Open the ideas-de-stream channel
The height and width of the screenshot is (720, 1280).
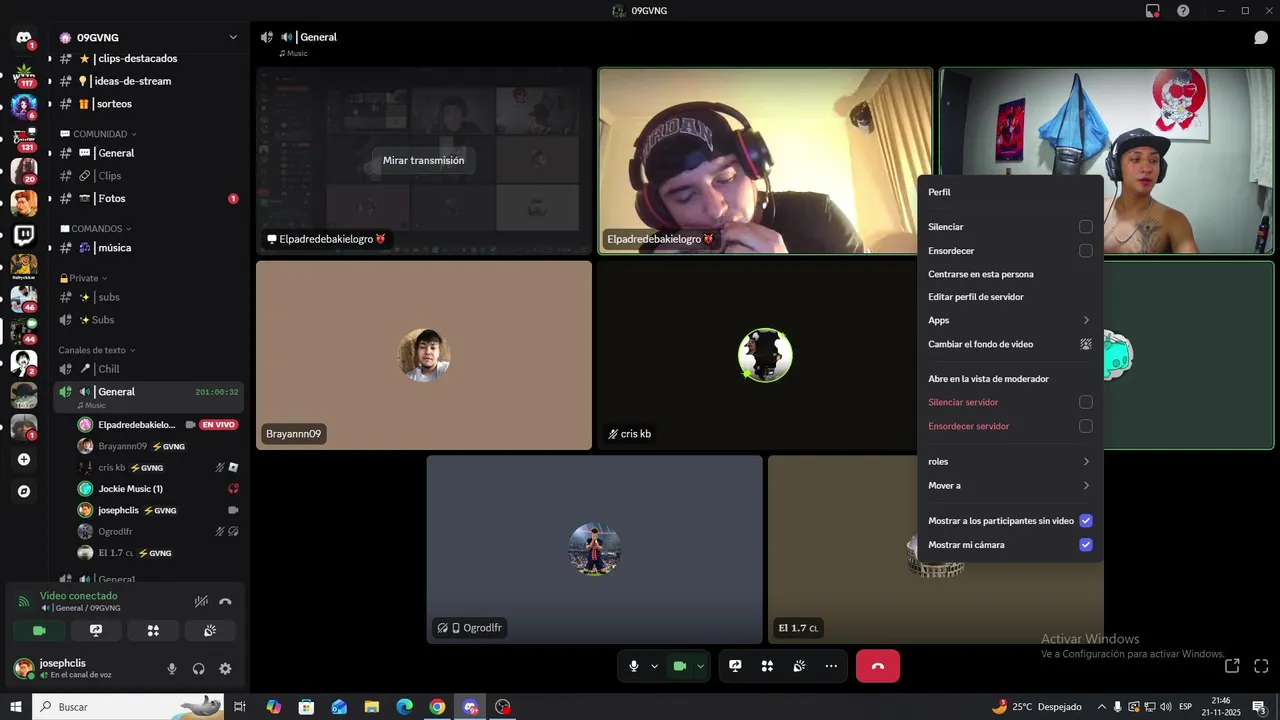pos(149,81)
